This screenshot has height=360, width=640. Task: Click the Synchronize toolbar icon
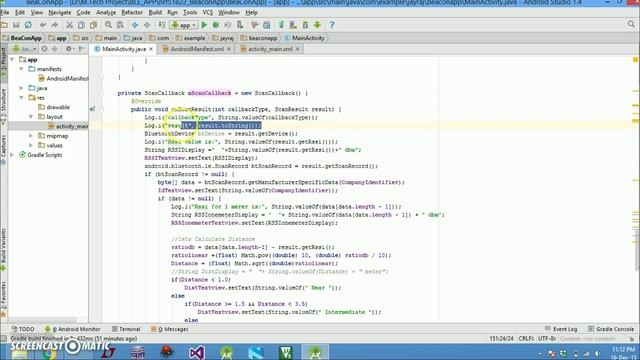pos(28,25)
